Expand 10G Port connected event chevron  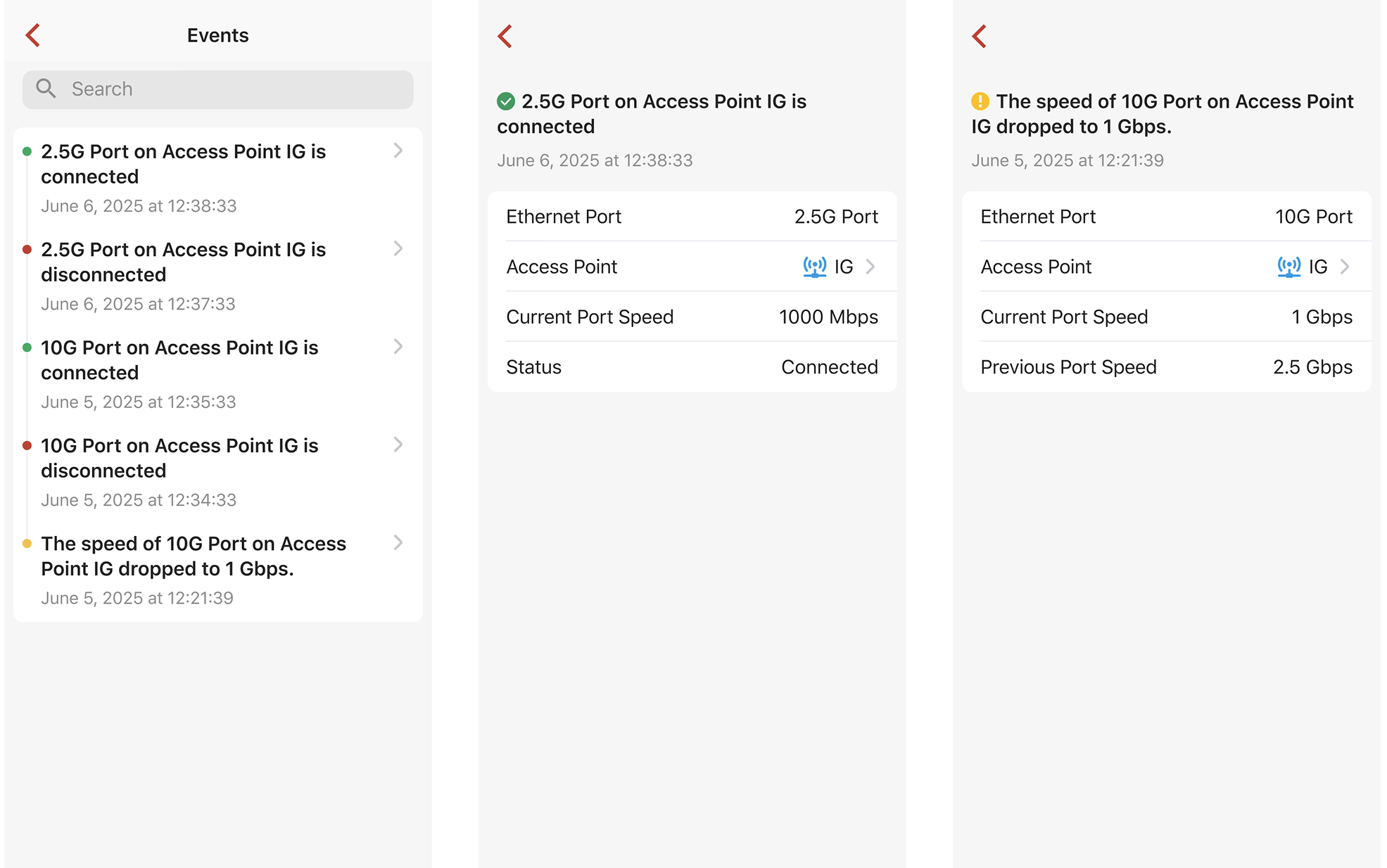click(x=398, y=346)
